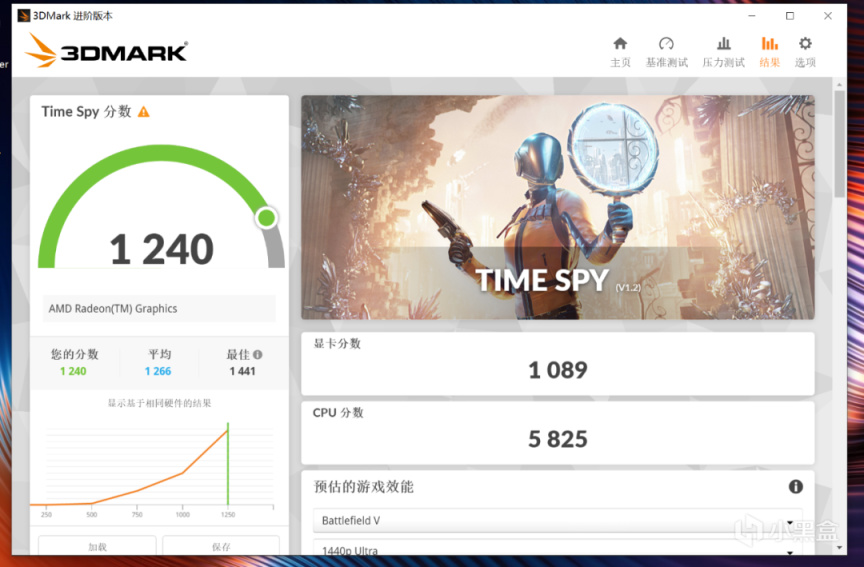Image resolution: width=864 pixels, height=567 pixels.
Task: Open the 主页 home tab
Action: coord(620,52)
